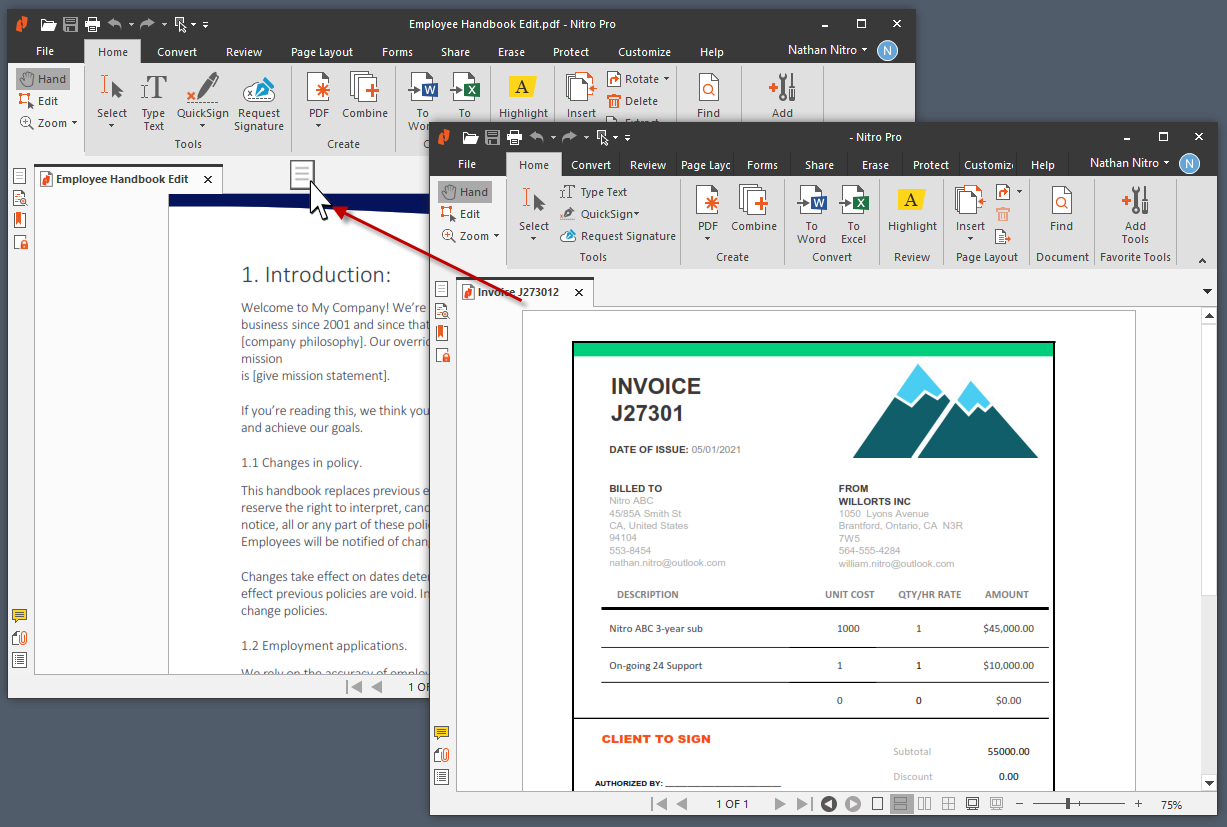The width and height of the screenshot is (1227, 827).
Task: Enable continuous page view in status bar
Action: click(900, 804)
